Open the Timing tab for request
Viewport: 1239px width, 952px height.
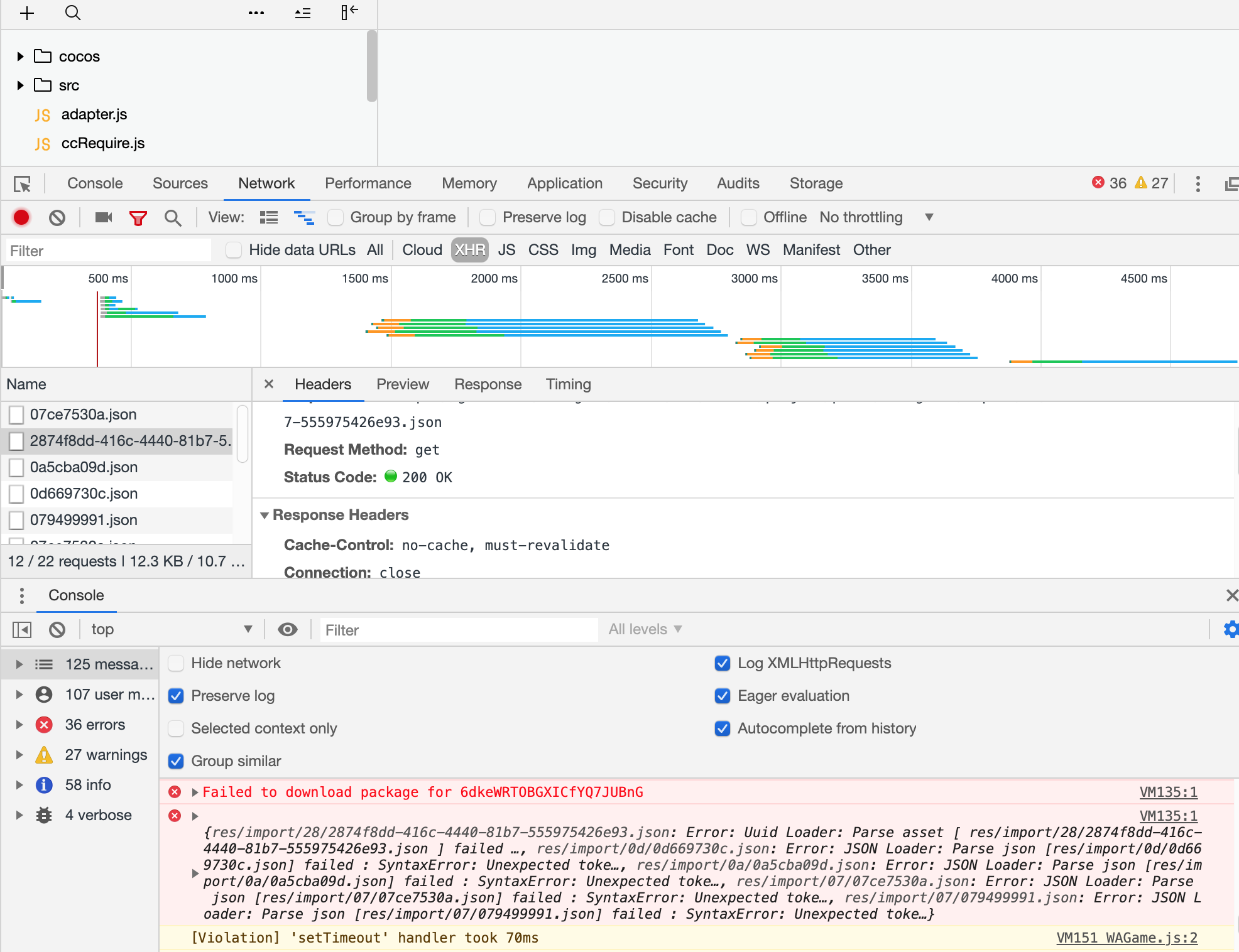[568, 384]
